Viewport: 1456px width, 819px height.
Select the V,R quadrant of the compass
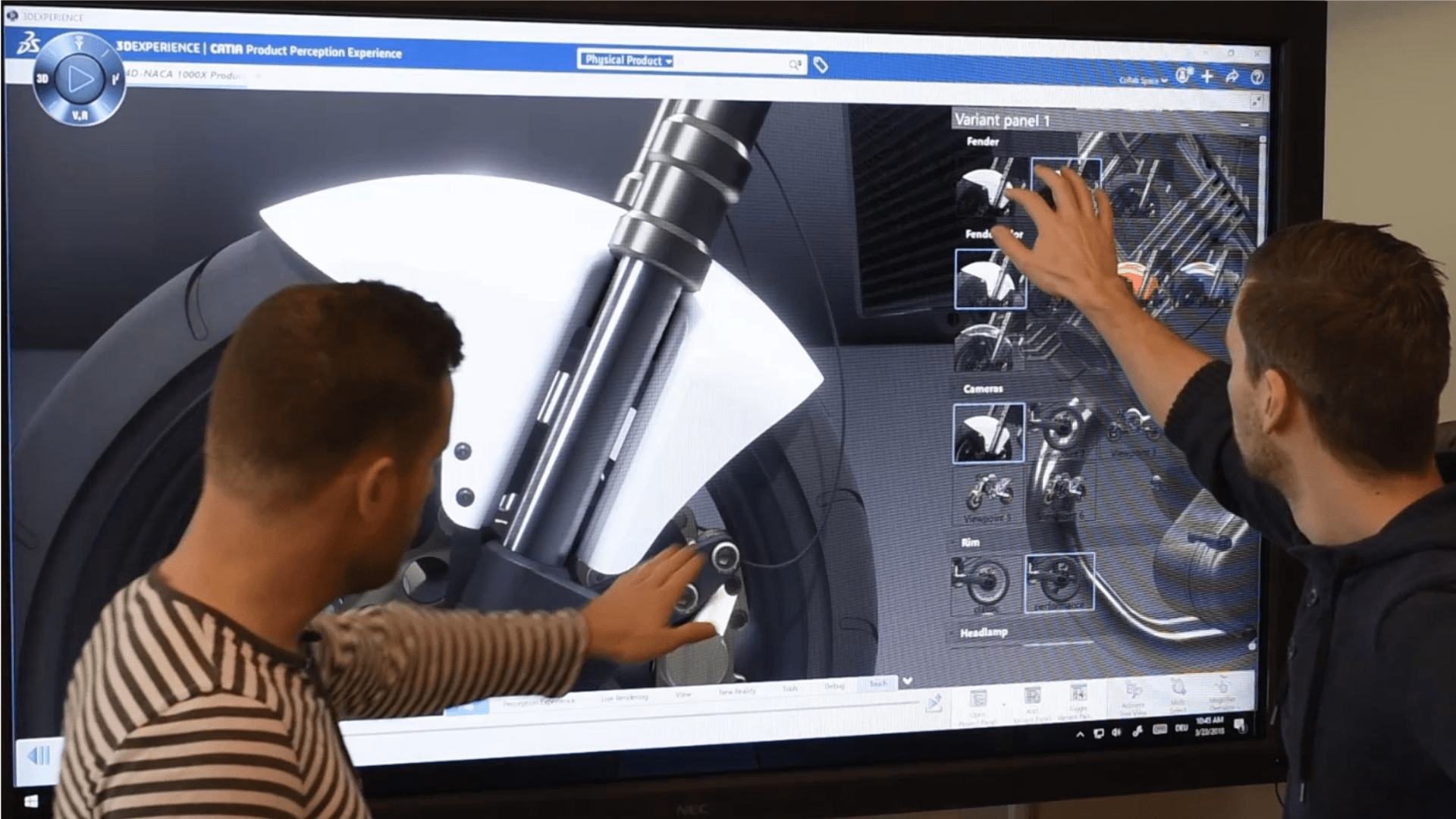coord(80,115)
